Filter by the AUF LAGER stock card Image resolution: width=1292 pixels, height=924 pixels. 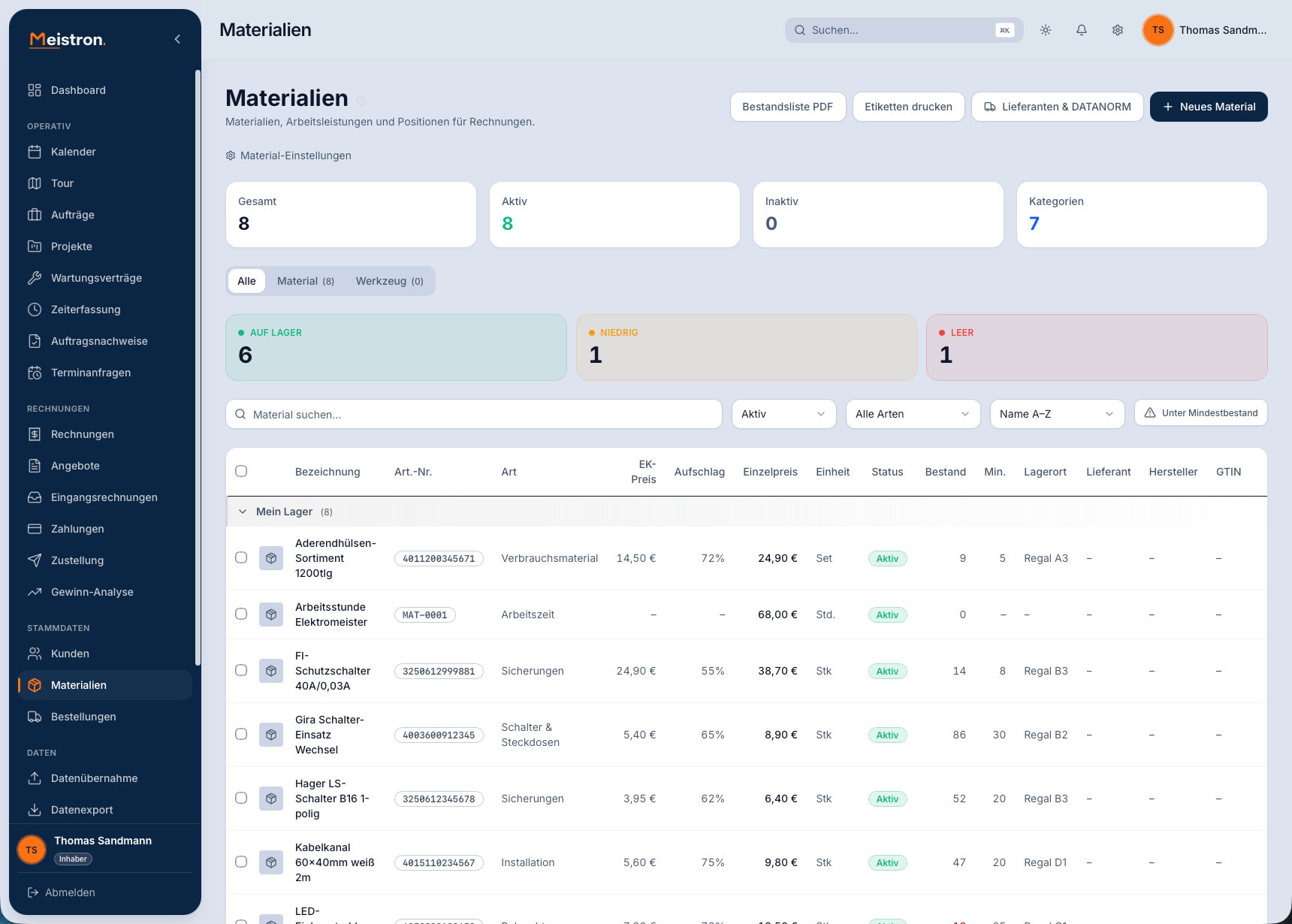396,347
